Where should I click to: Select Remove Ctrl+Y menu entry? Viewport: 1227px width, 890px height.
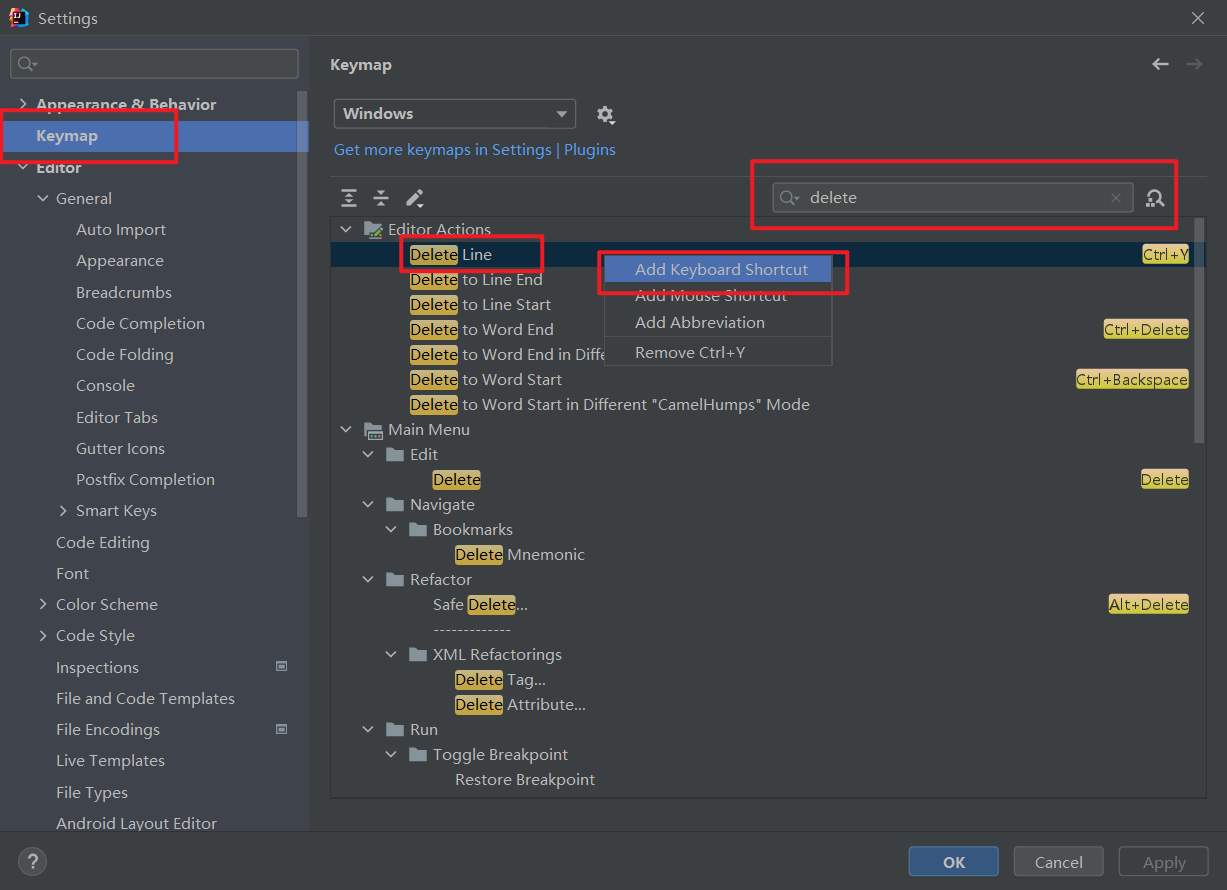(689, 352)
